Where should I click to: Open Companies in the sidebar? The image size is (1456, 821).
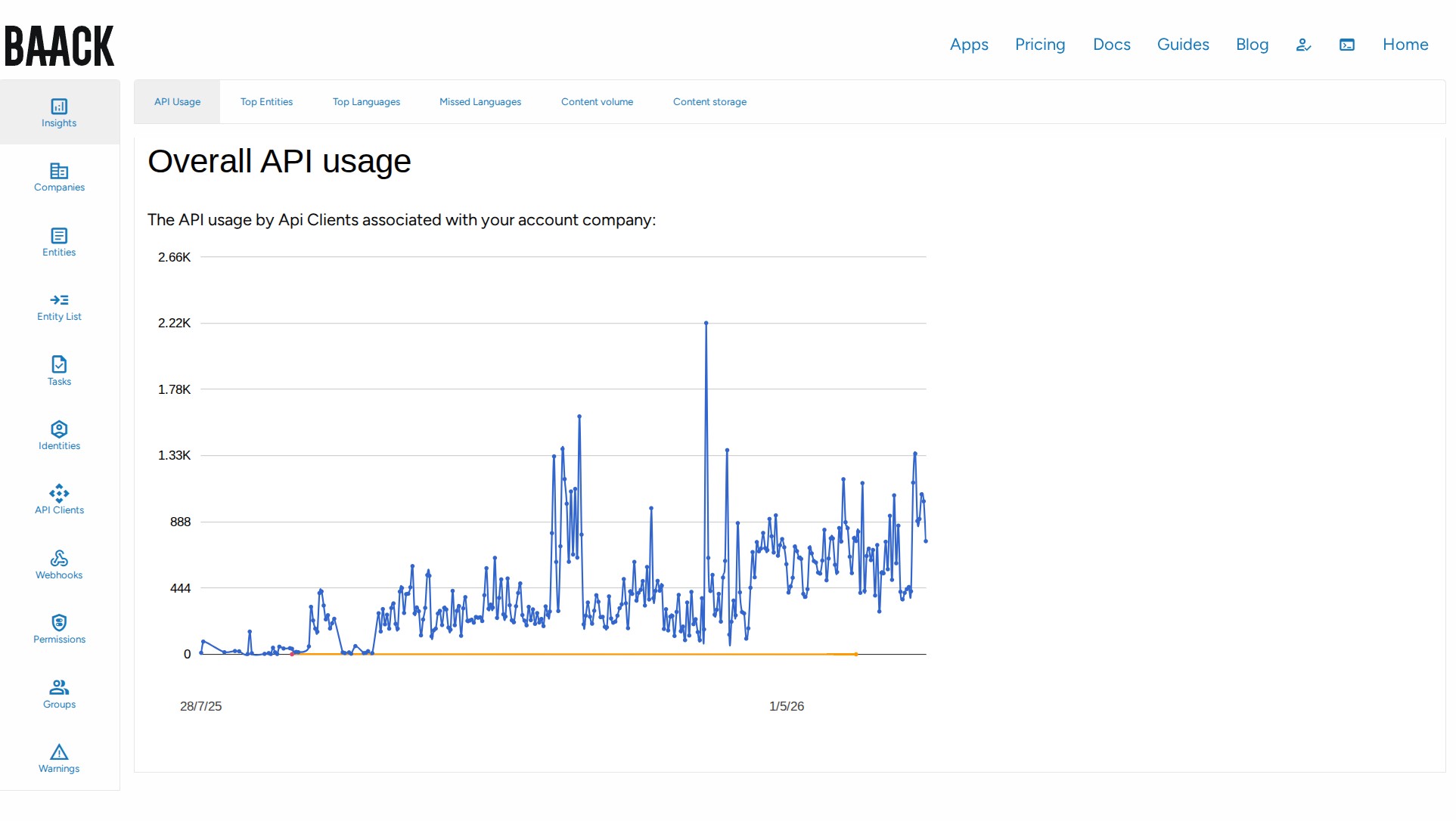point(59,178)
